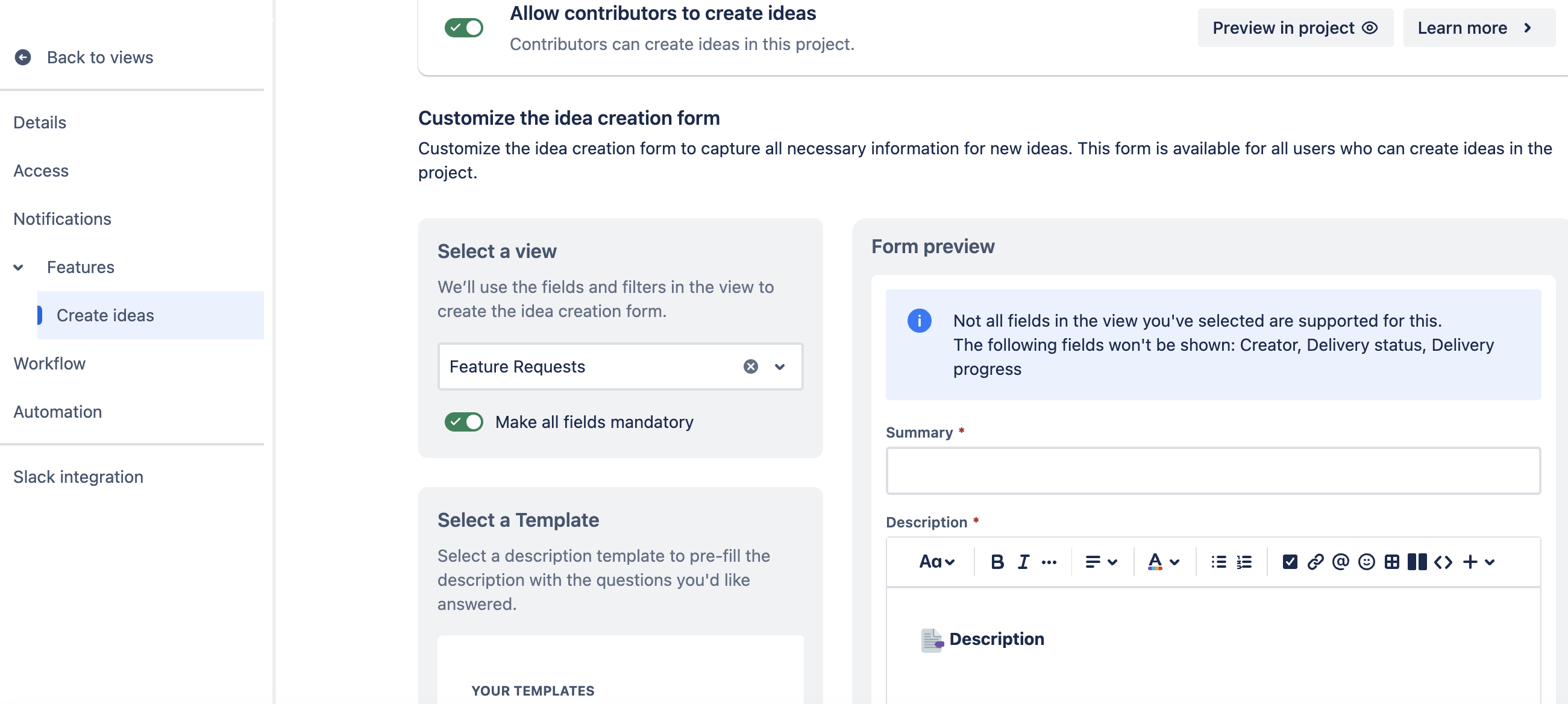Collapse the Features section in sidebar

pyautogui.click(x=19, y=267)
